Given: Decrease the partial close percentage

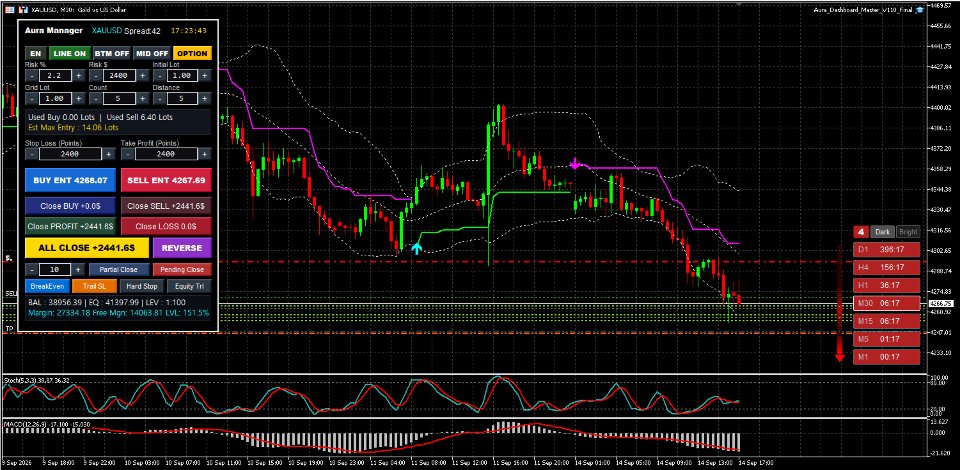Looking at the screenshot, I should tap(31, 269).
